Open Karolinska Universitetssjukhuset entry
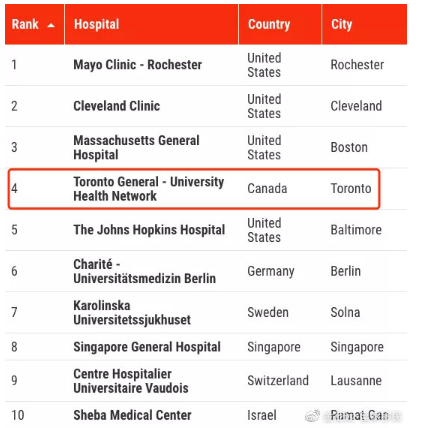432x428 pixels. click(x=132, y=313)
